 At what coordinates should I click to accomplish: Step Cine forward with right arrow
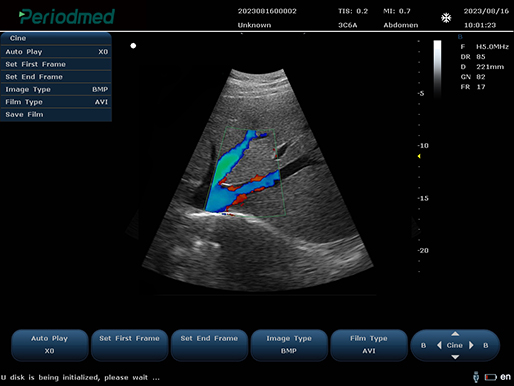(x=471, y=345)
